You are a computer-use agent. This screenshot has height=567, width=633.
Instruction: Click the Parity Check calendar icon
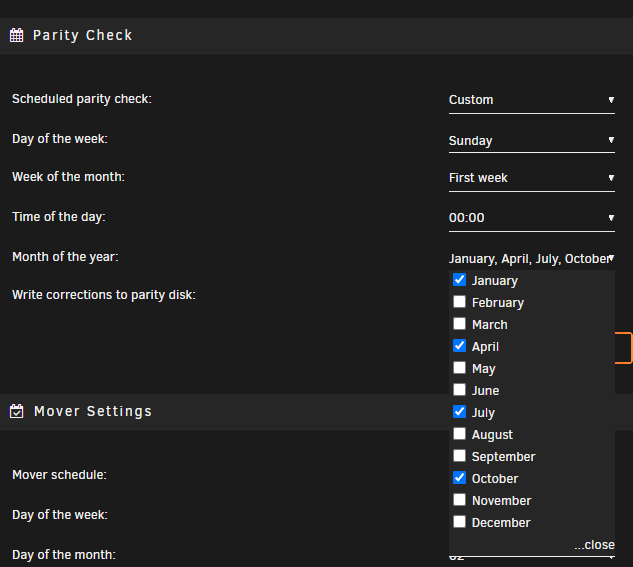coord(17,35)
